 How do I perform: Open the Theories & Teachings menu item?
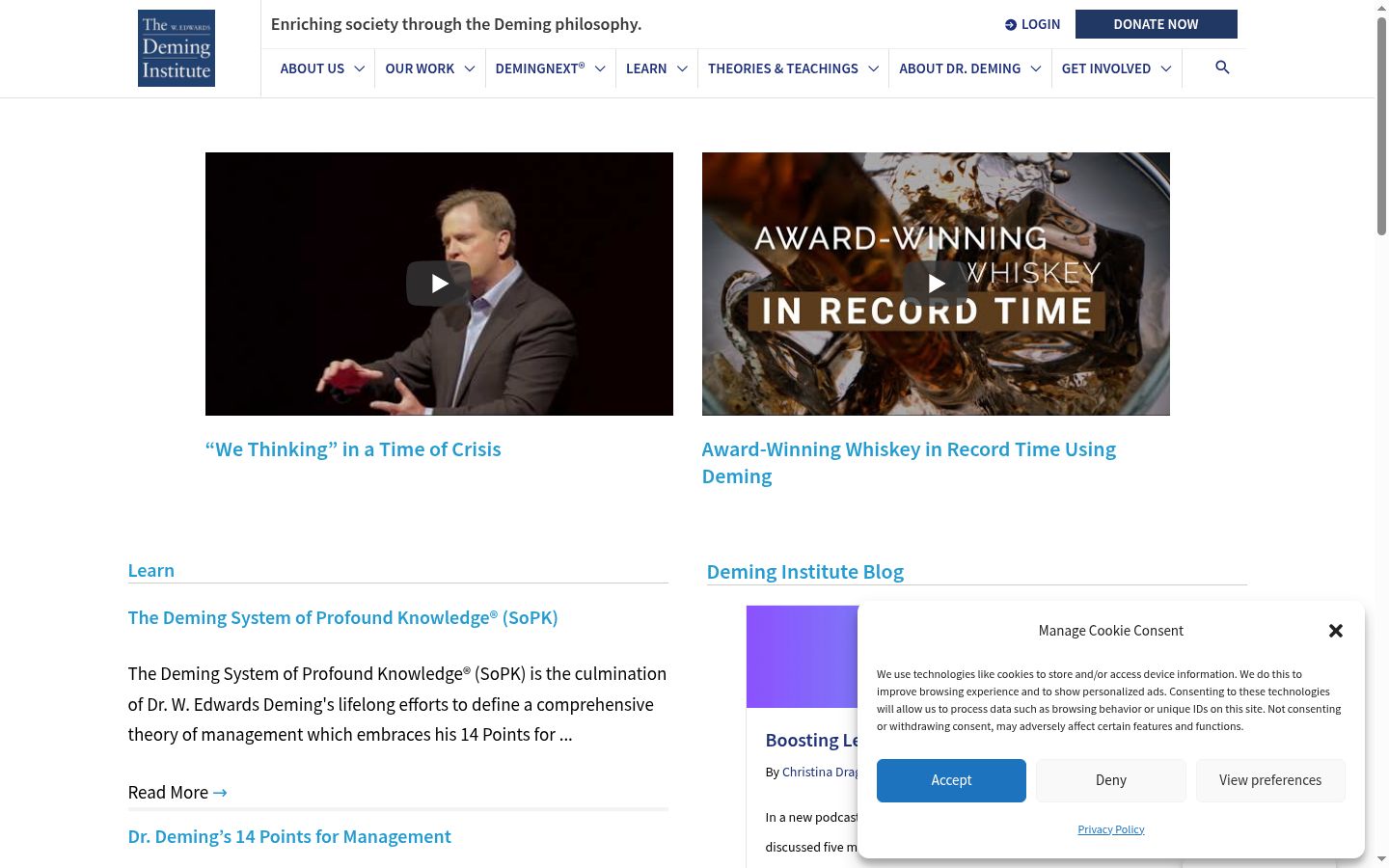click(783, 68)
